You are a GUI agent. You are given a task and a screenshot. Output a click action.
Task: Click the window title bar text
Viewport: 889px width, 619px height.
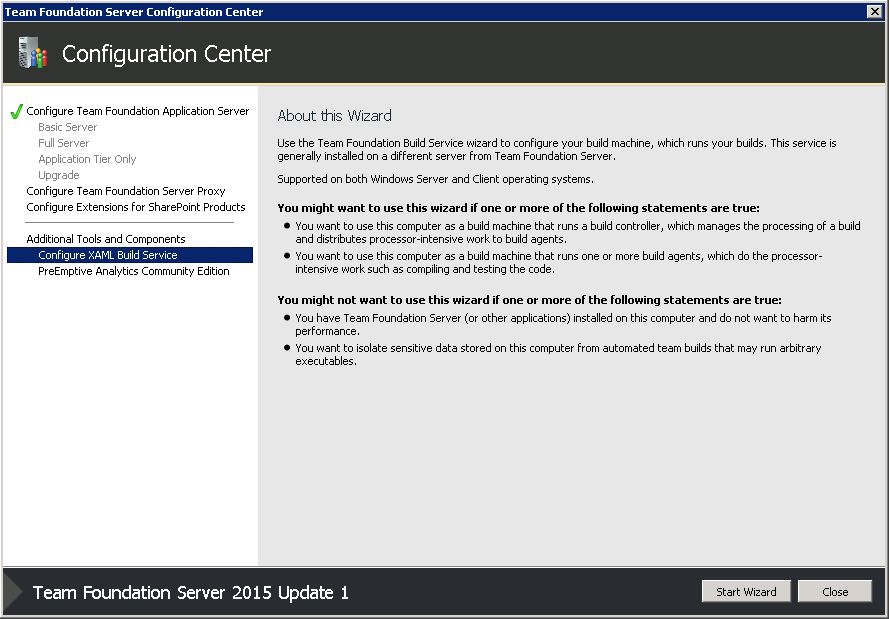point(134,11)
